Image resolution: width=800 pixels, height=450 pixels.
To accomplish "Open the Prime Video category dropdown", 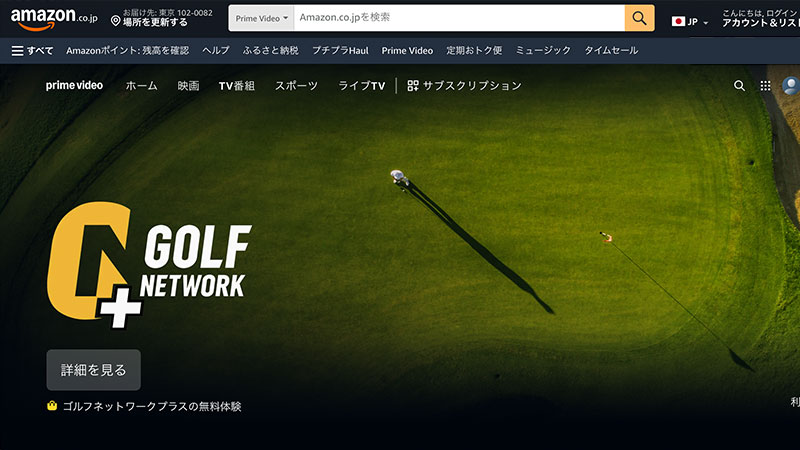I will 261,18.
